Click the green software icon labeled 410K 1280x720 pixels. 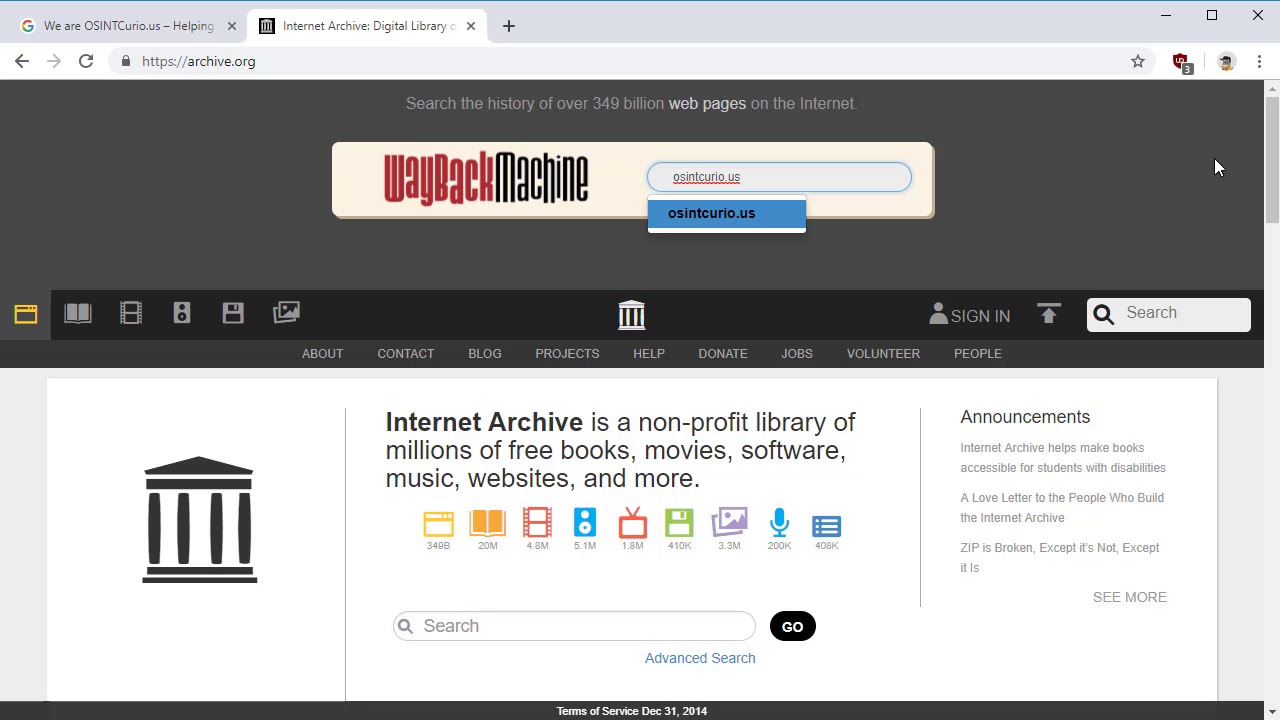click(679, 523)
